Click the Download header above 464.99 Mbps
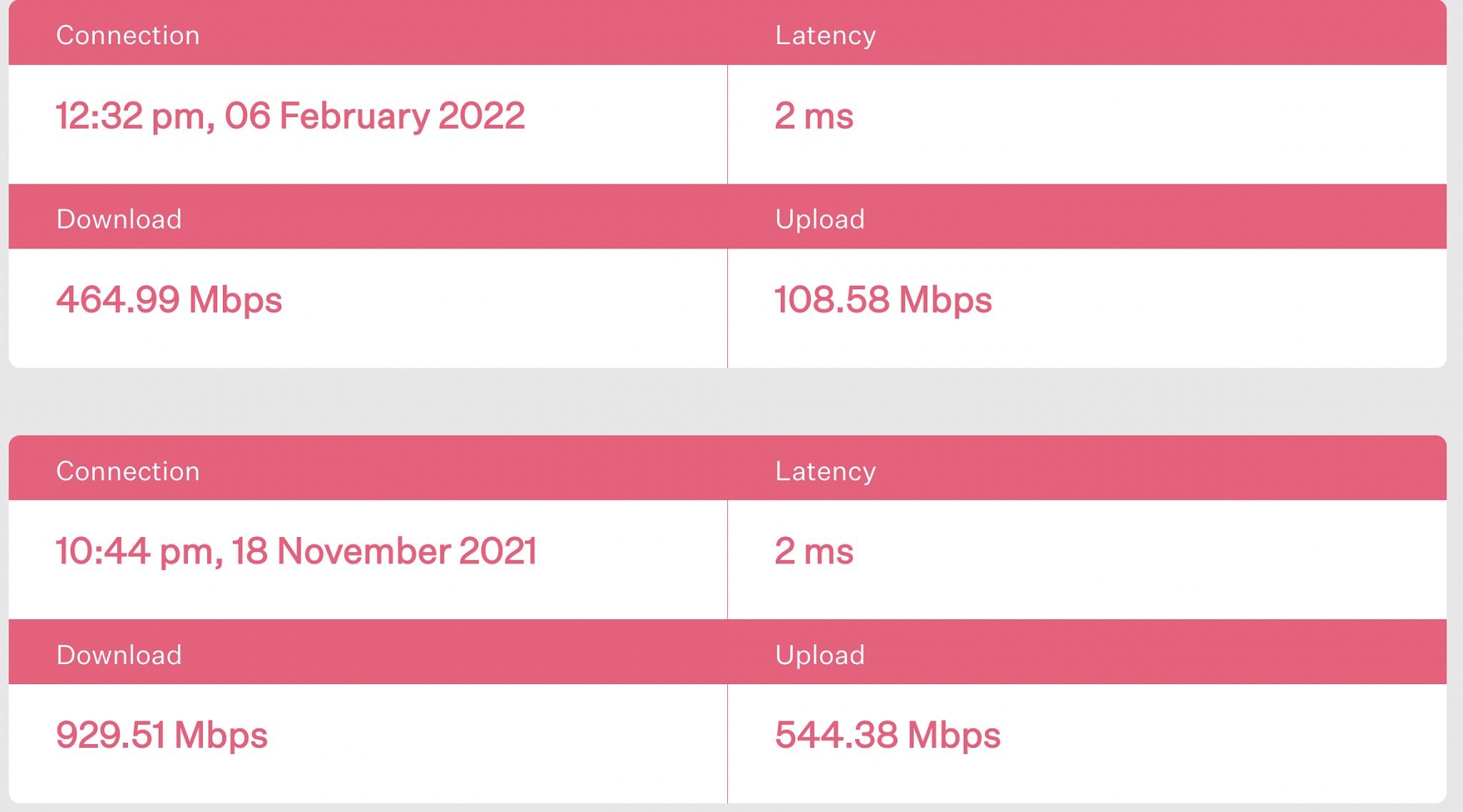Image resolution: width=1463 pixels, height=812 pixels. [119, 219]
